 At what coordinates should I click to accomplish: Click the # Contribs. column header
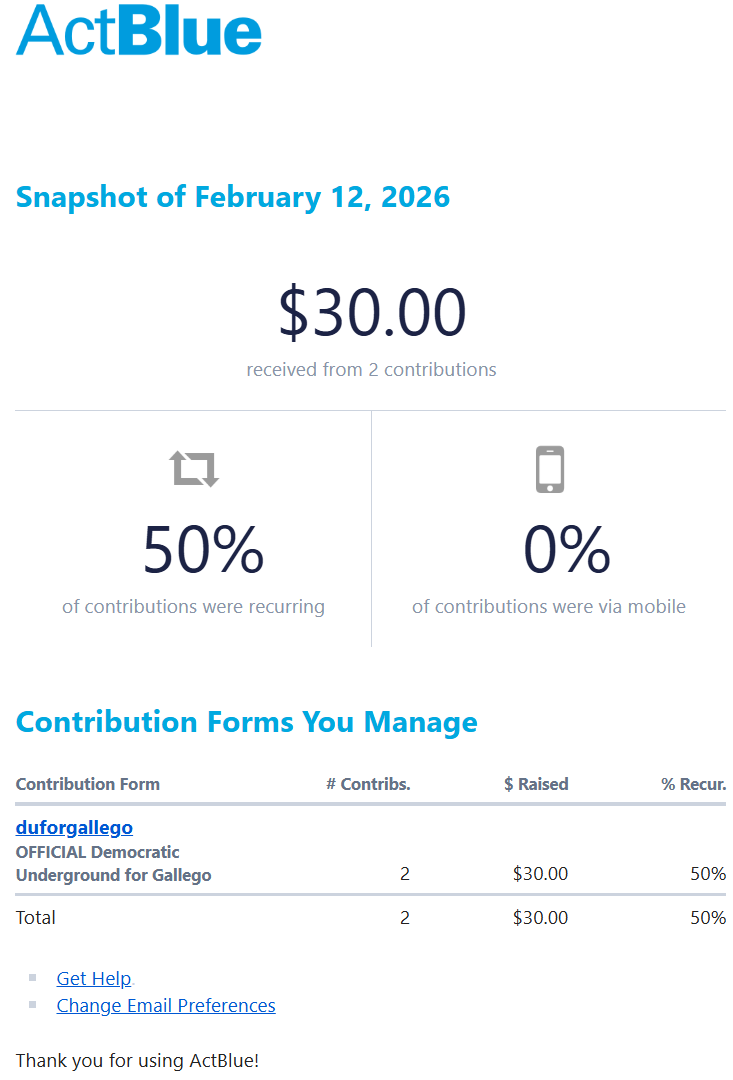tap(368, 784)
